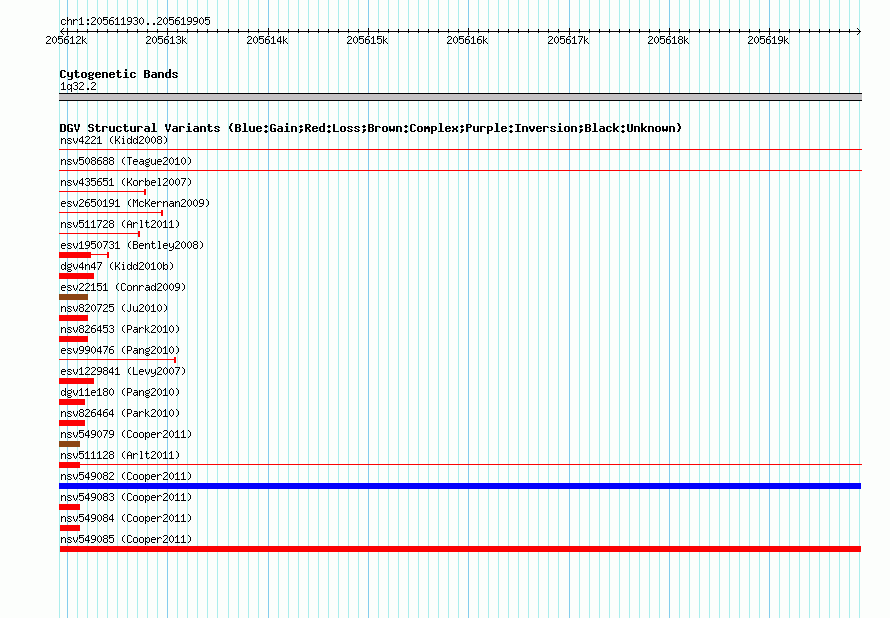Click the dgv4n47 (Kidd2010b) label
890x618 pixels.
(x=117, y=266)
